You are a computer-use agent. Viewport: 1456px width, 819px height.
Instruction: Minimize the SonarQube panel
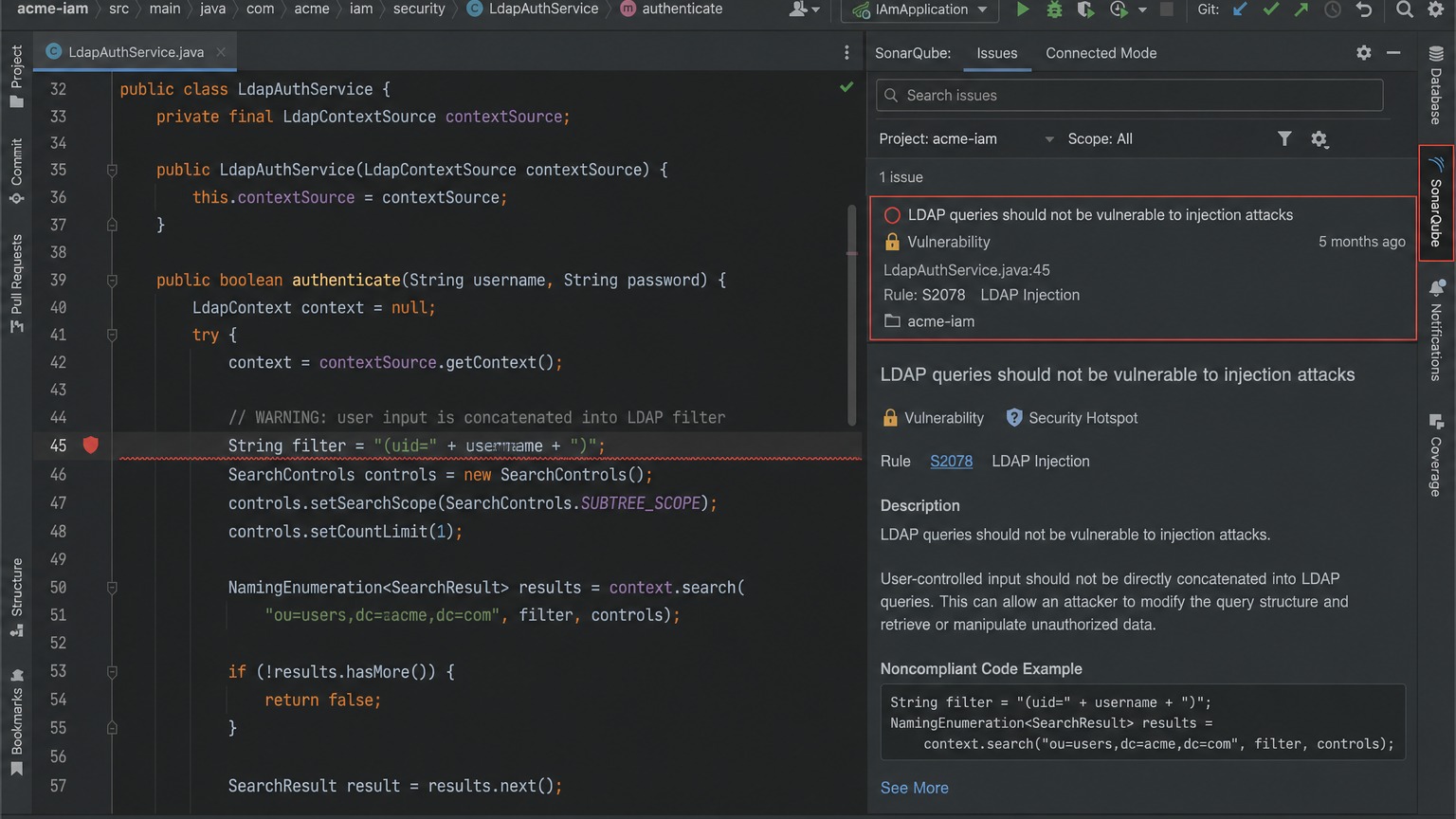pos(1393,53)
